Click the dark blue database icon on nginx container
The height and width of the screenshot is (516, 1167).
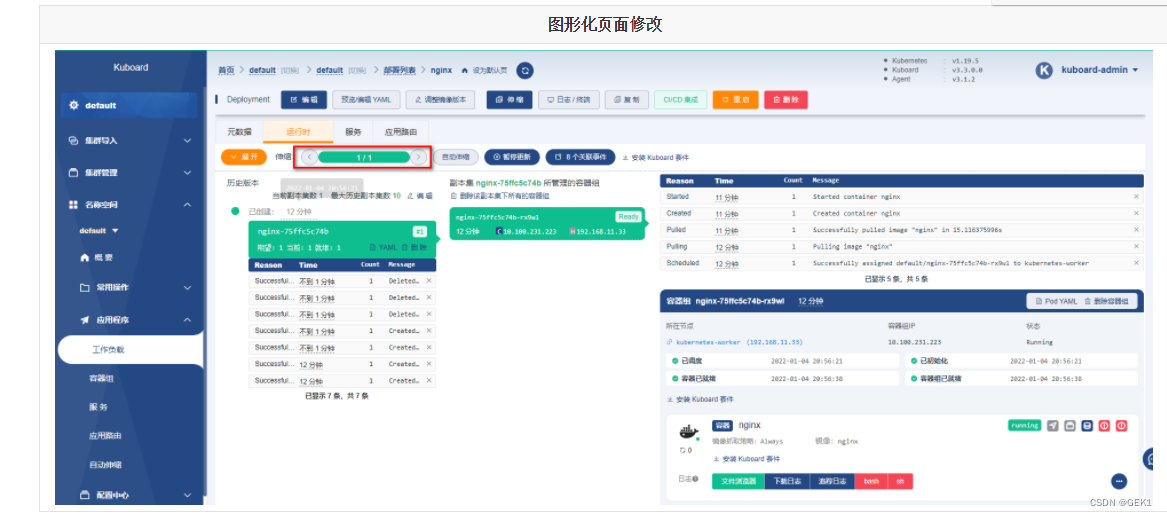[1087, 426]
